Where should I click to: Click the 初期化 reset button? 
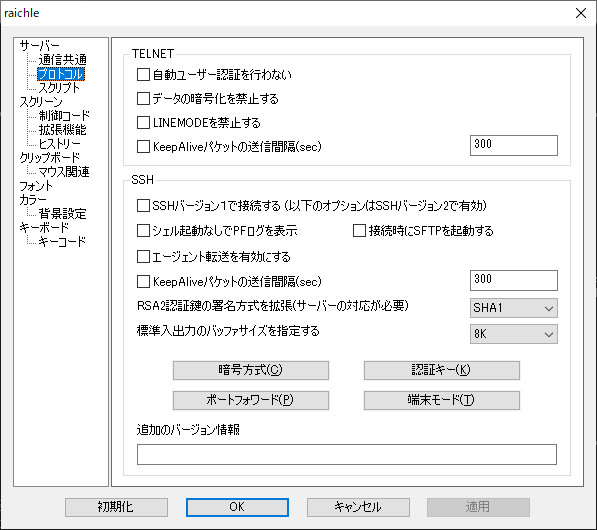click(x=116, y=507)
